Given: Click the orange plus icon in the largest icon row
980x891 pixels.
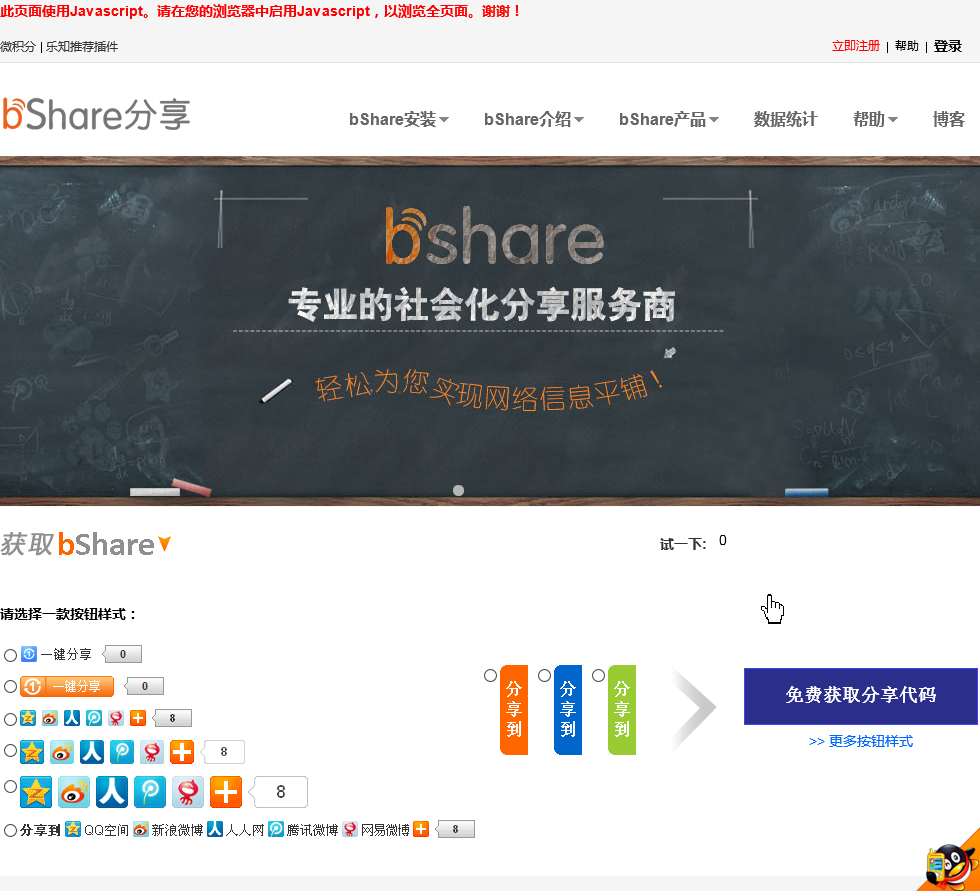Looking at the screenshot, I should pos(226,792).
